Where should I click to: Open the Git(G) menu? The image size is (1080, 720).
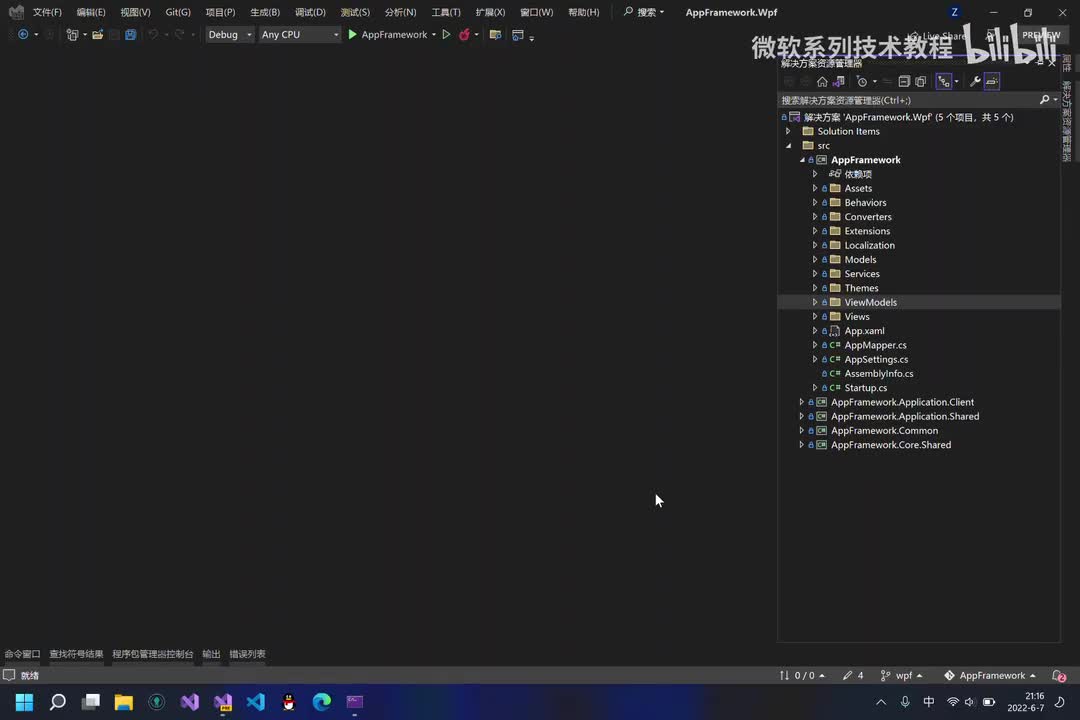[x=178, y=12]
